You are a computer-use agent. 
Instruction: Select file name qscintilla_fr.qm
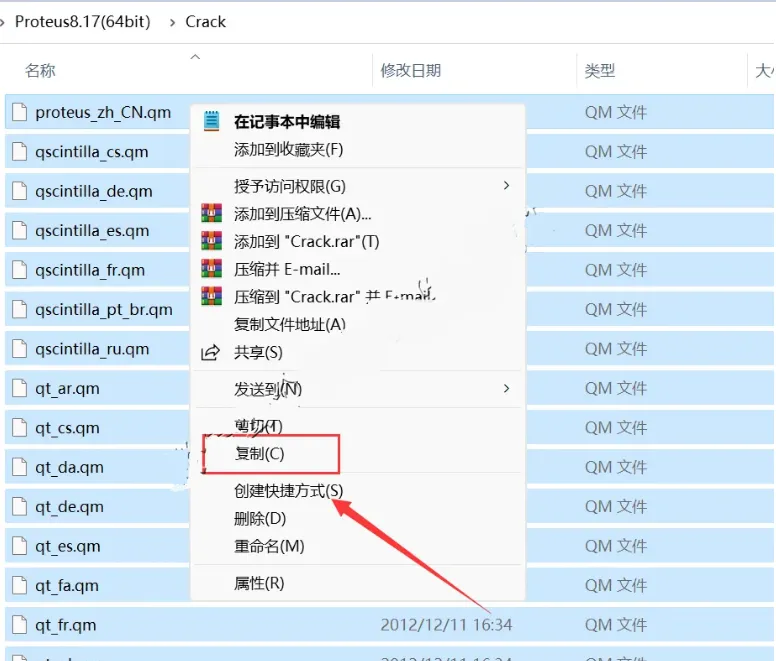(x=90, y=271)
